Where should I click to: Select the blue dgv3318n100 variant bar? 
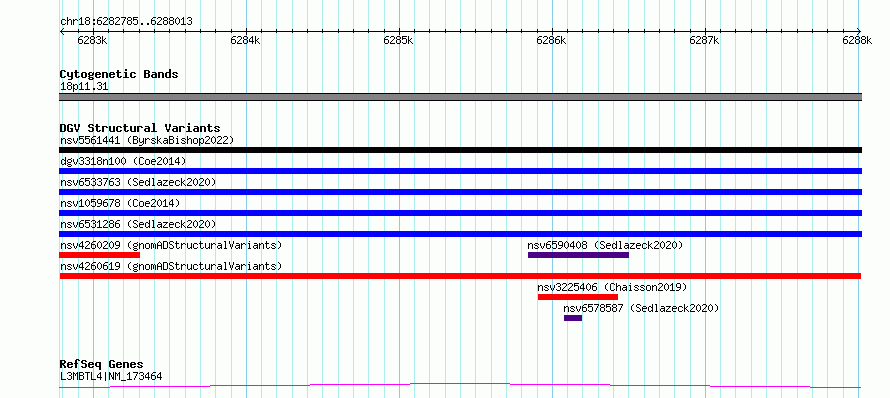point(460,171)
